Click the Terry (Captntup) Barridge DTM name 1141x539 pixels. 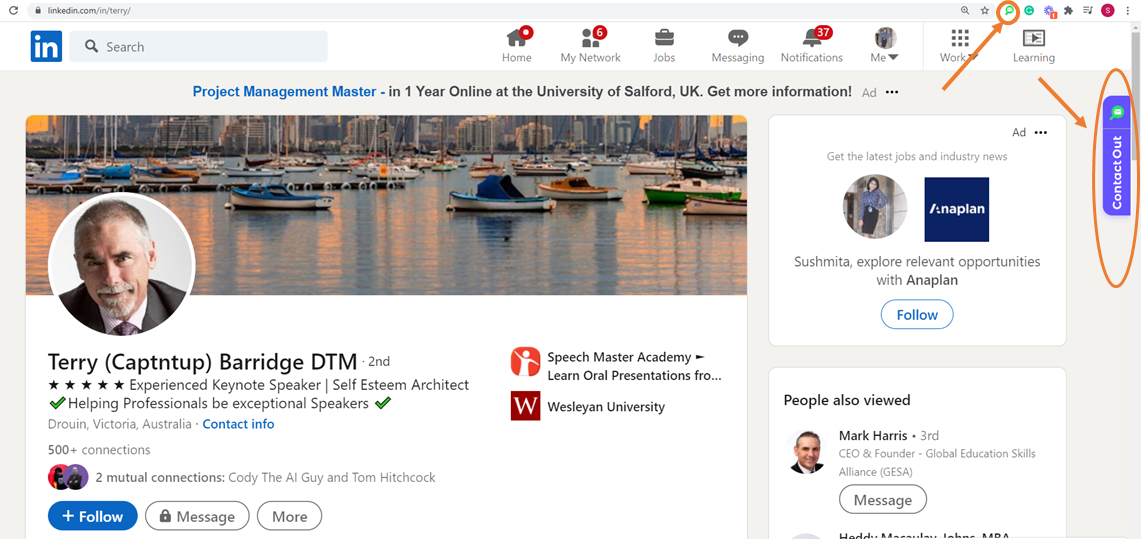click(x=202, y=362)
